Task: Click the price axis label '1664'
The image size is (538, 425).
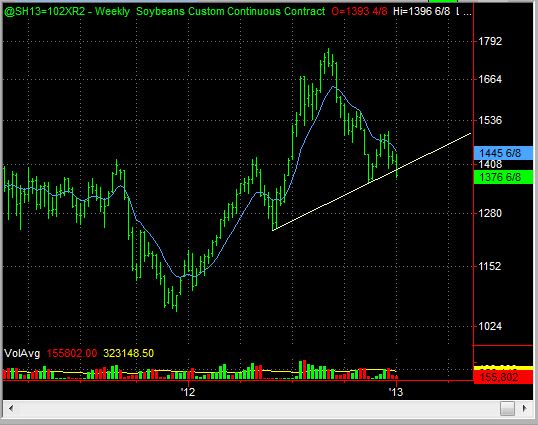Action: pos(490,79)
